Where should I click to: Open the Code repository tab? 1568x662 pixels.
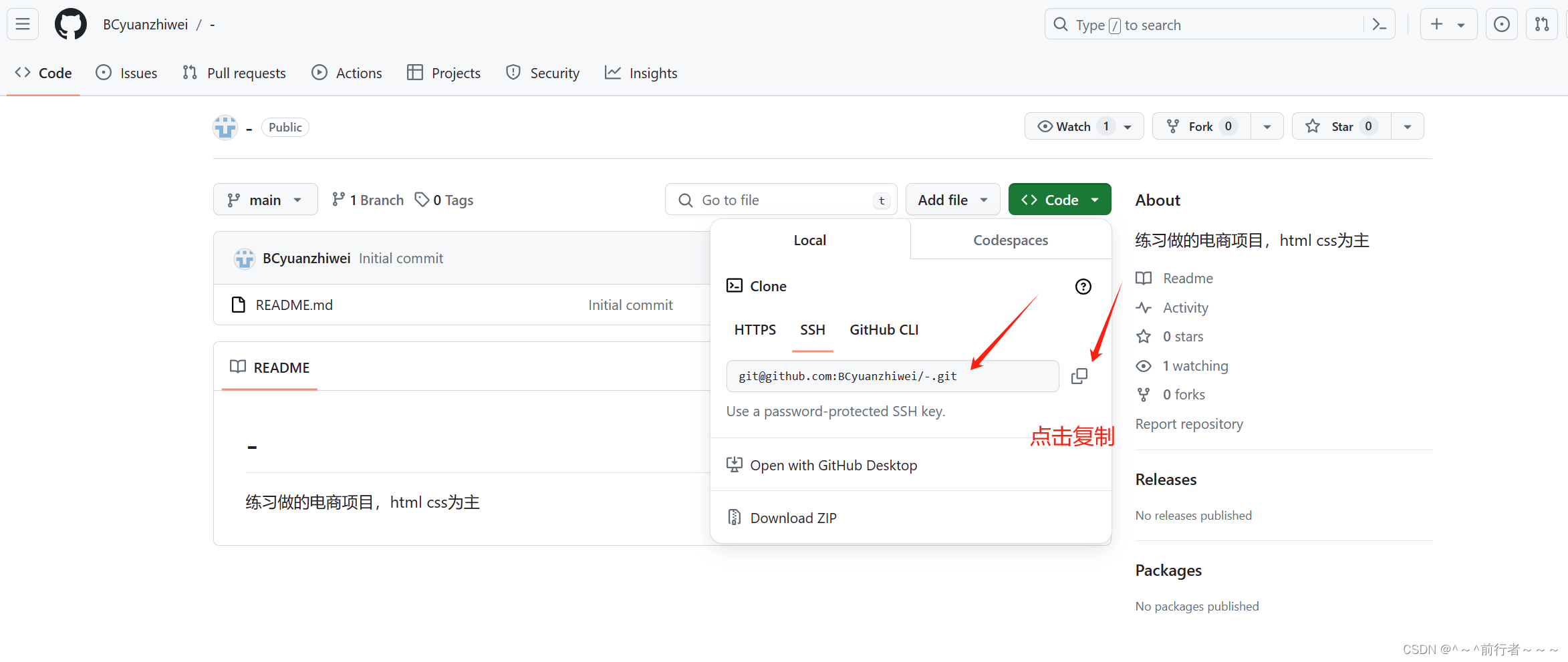[43, 73]
